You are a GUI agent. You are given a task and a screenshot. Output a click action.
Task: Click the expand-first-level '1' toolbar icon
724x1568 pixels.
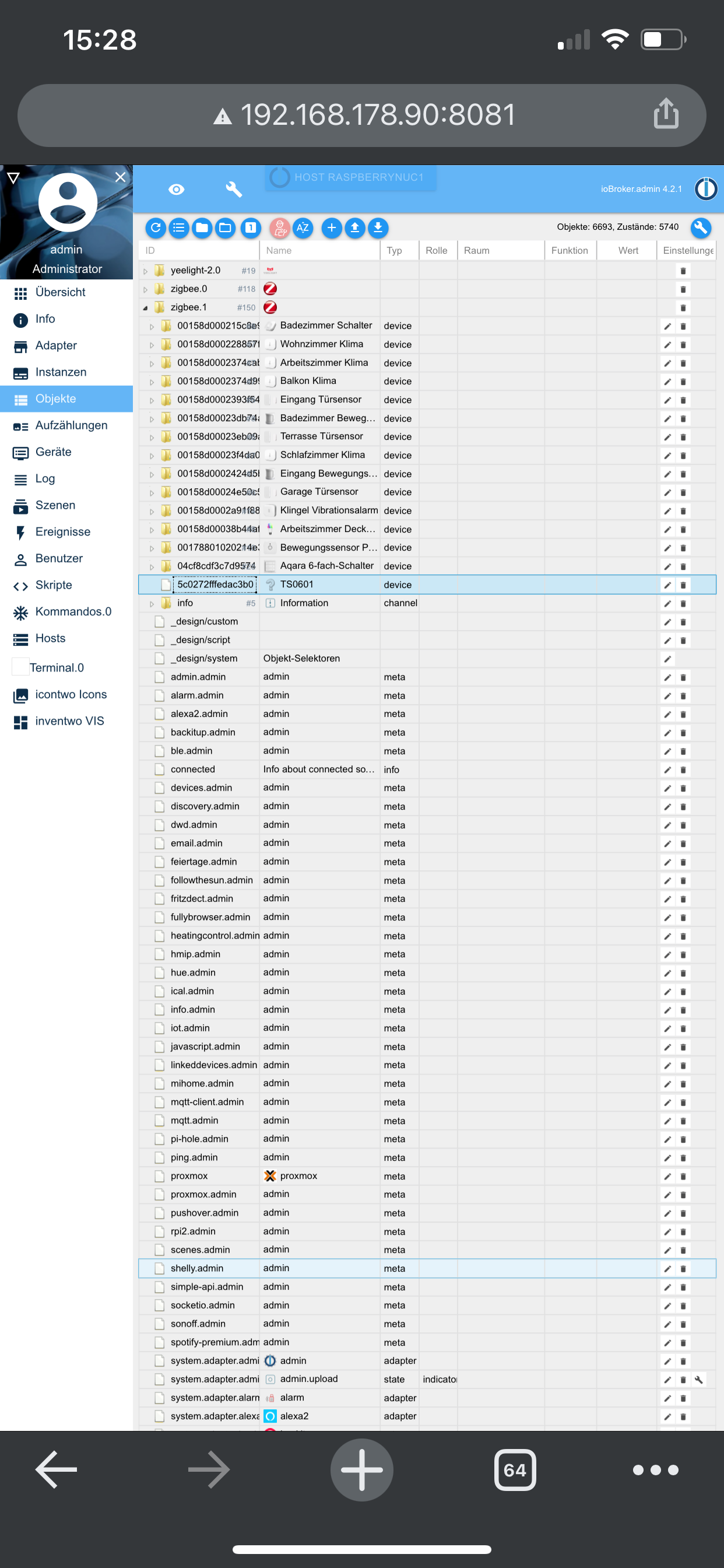(x=250, y=228)
